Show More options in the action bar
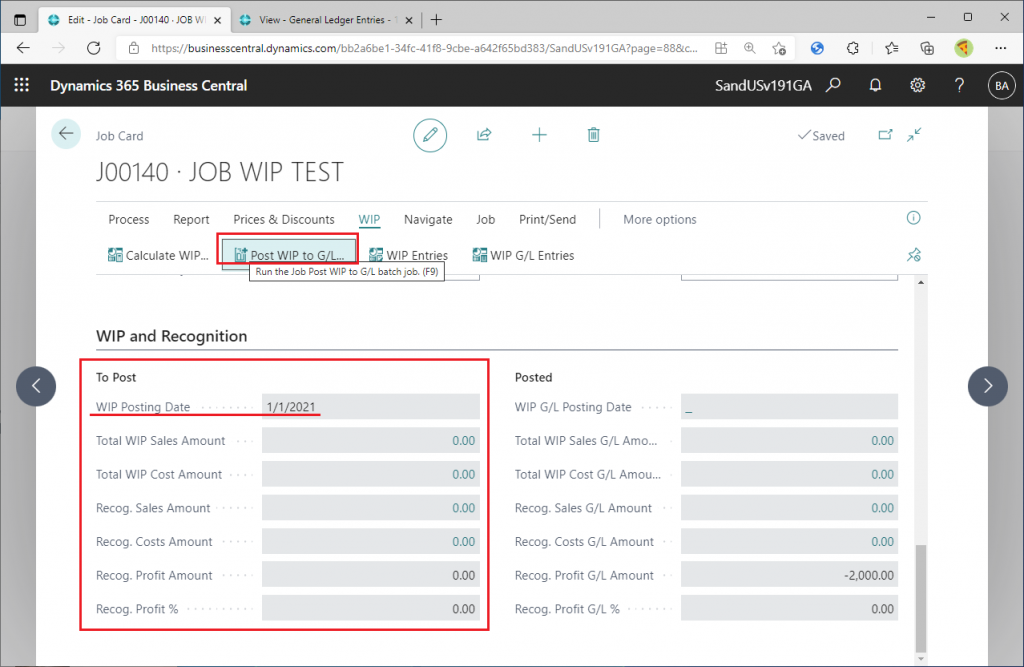Screen dimensions: 1024x667 click(660, 220)
